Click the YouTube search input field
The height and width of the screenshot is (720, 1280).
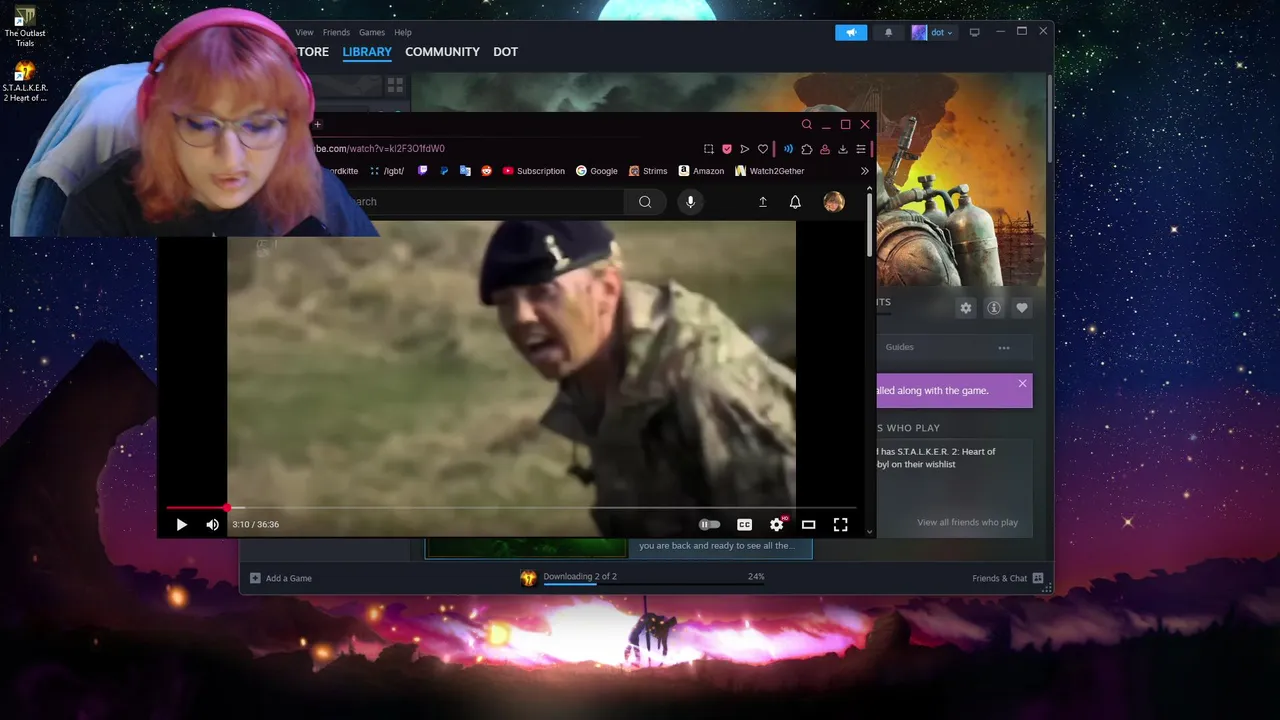tap(485, 202)
